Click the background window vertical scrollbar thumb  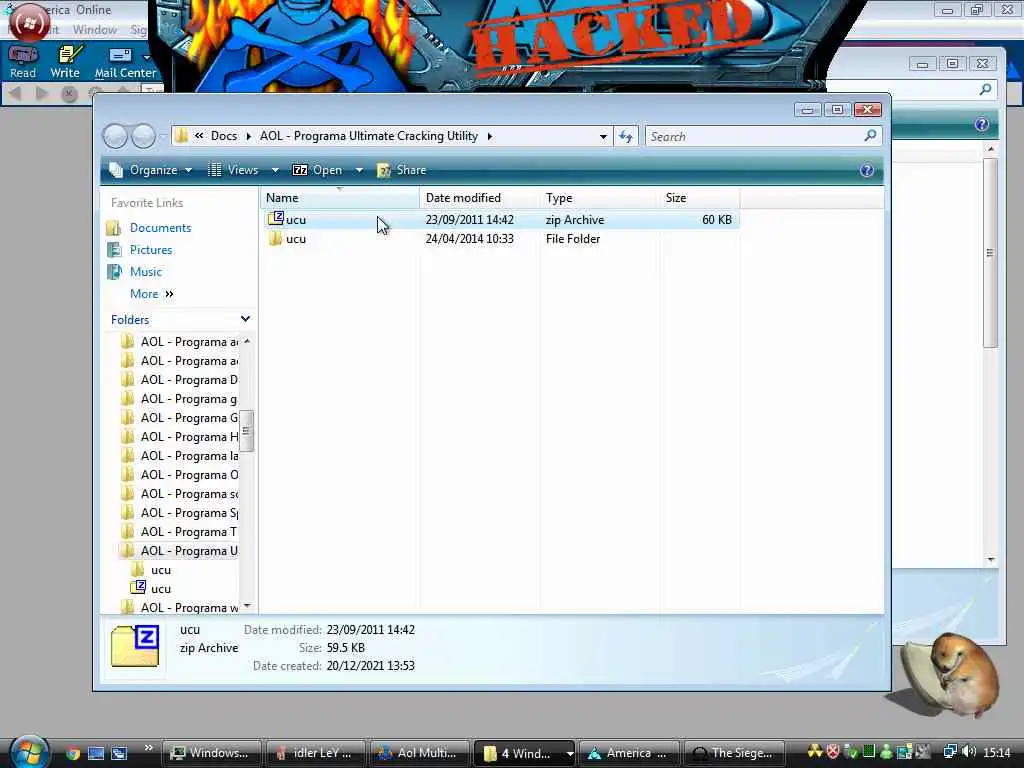(x=990, y=253)
